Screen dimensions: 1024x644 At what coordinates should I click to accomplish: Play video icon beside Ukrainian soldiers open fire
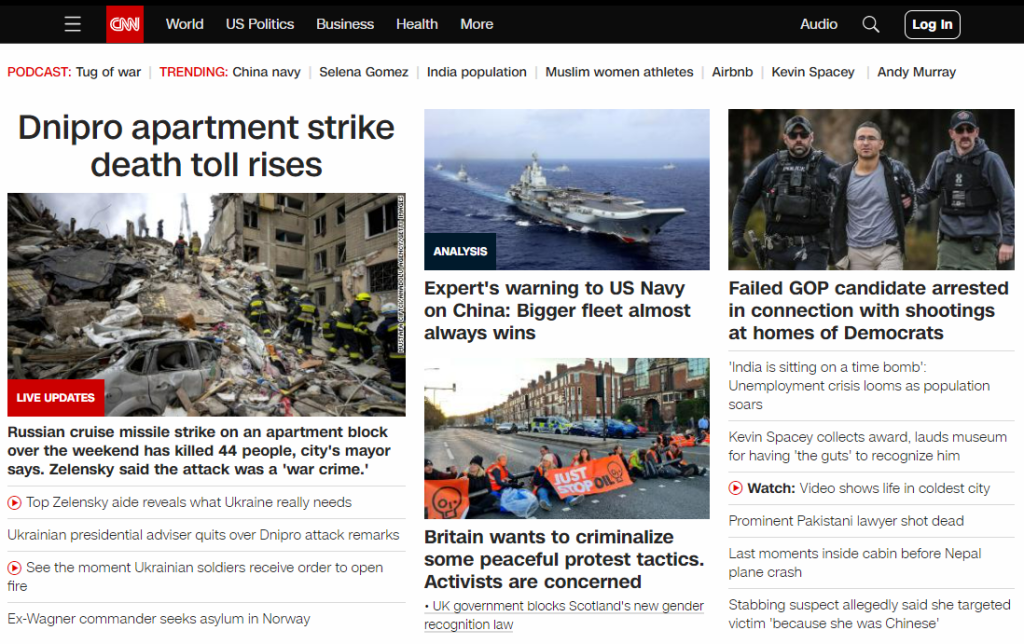14,568
